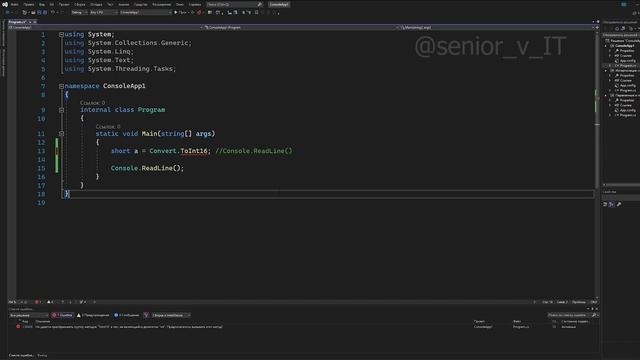
Task: Open the Вид menu
Action: pos(42,4)
